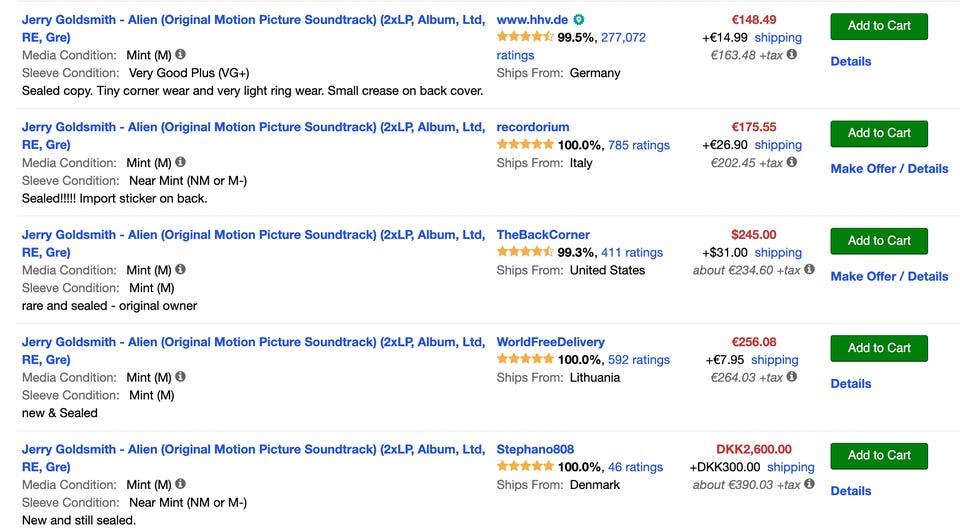This screenshot has height=532, width=960.
Task: Click the tax info icon under €163.48 price
Action: click(792, 55)
